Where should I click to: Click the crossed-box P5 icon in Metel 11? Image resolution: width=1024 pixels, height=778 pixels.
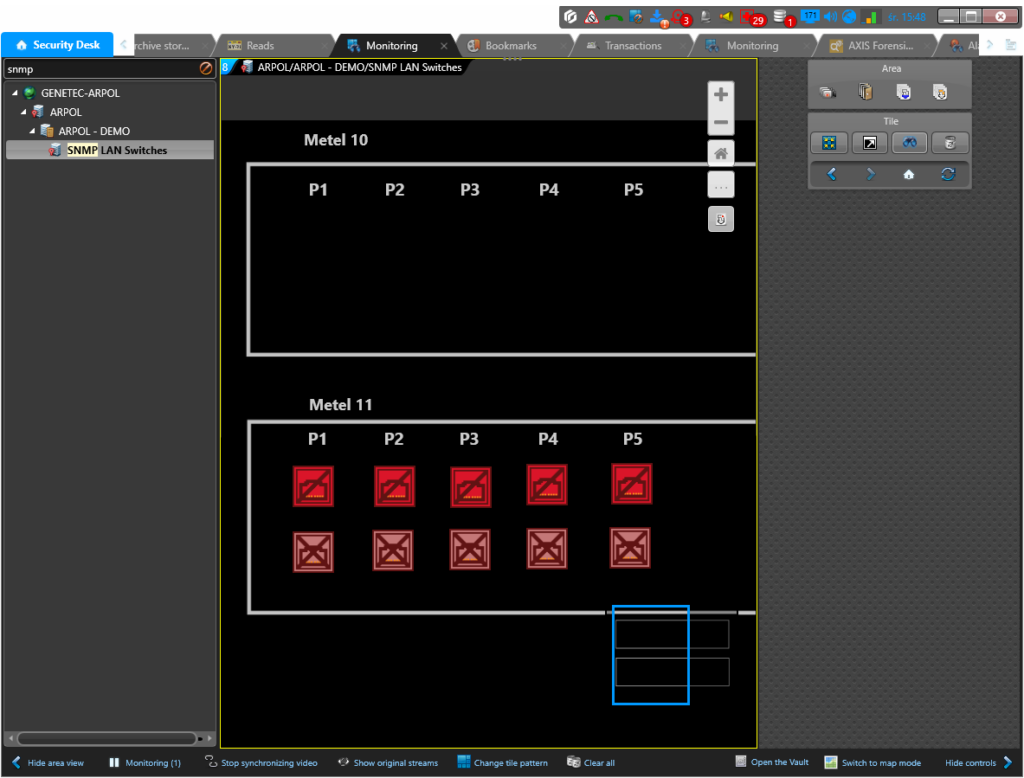click(x=630, y=548)
